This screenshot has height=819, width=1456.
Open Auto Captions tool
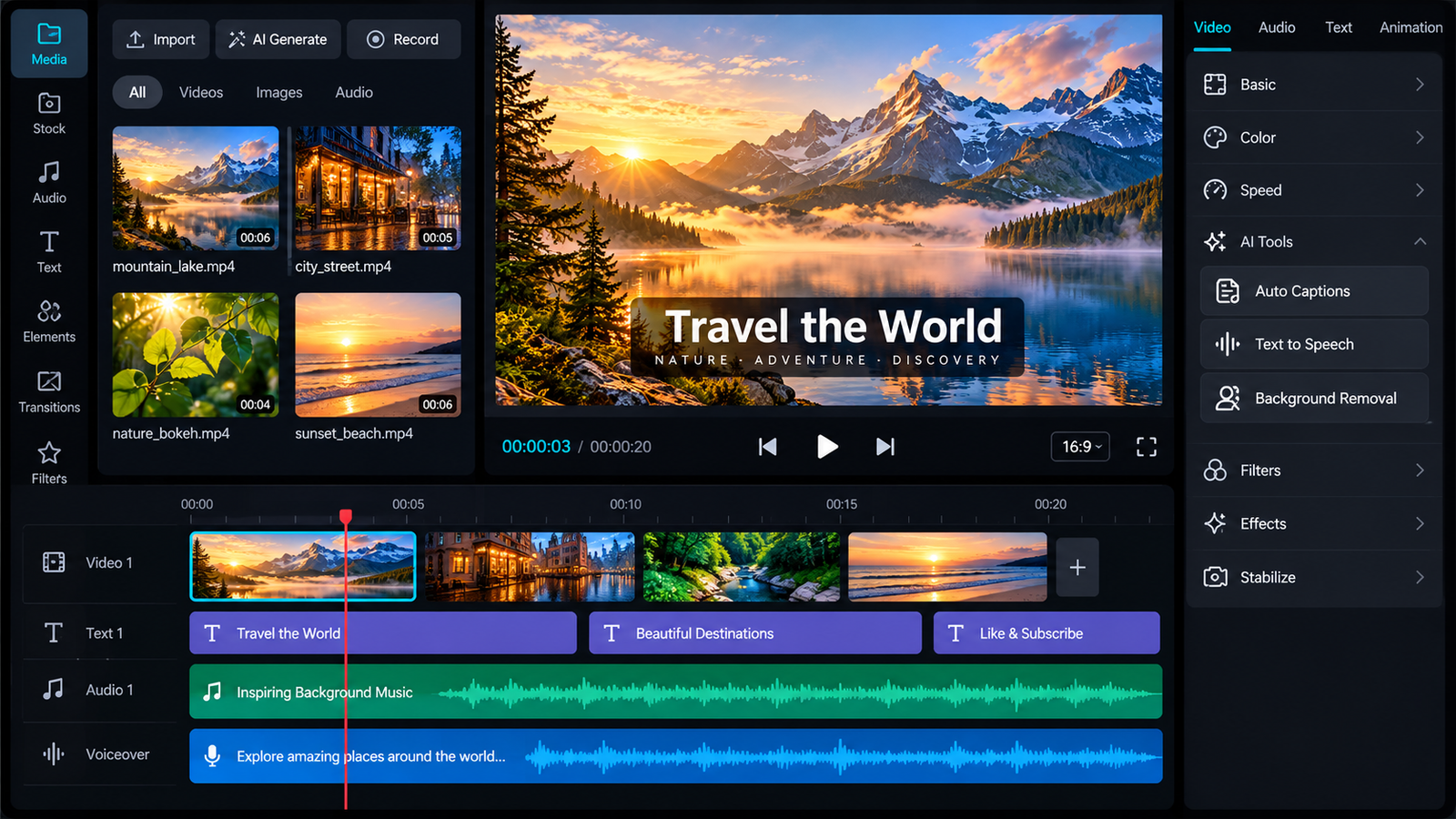click(x=1314, y=291)
